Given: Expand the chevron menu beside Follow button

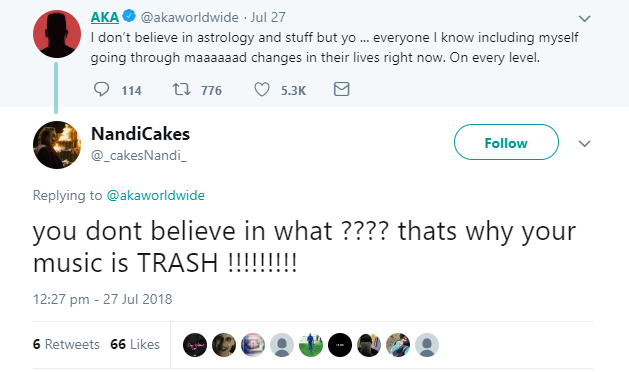Looking at the screenshot, I should [x=584, y=143].
